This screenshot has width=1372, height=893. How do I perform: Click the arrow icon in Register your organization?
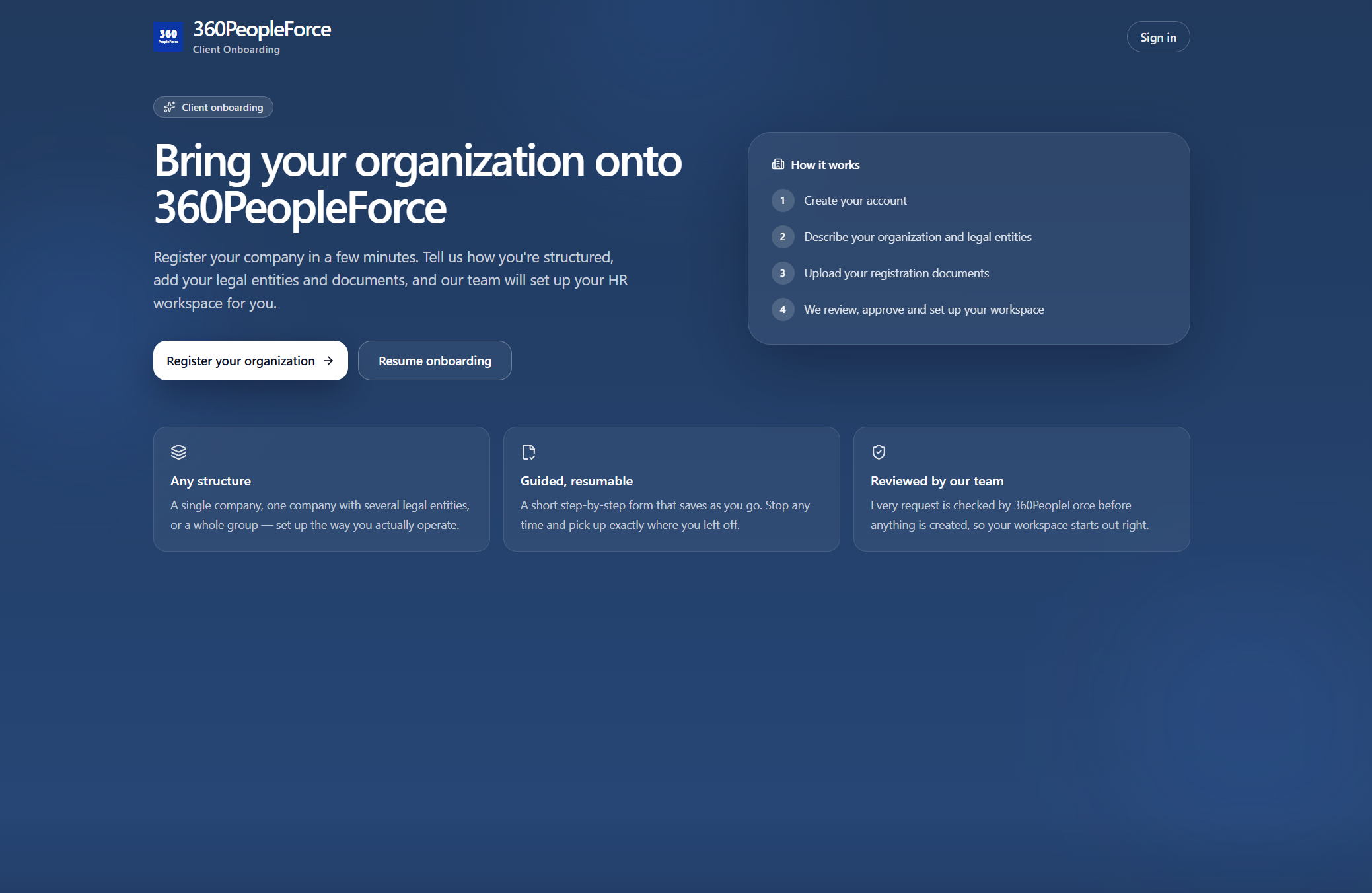click(328, 361)
